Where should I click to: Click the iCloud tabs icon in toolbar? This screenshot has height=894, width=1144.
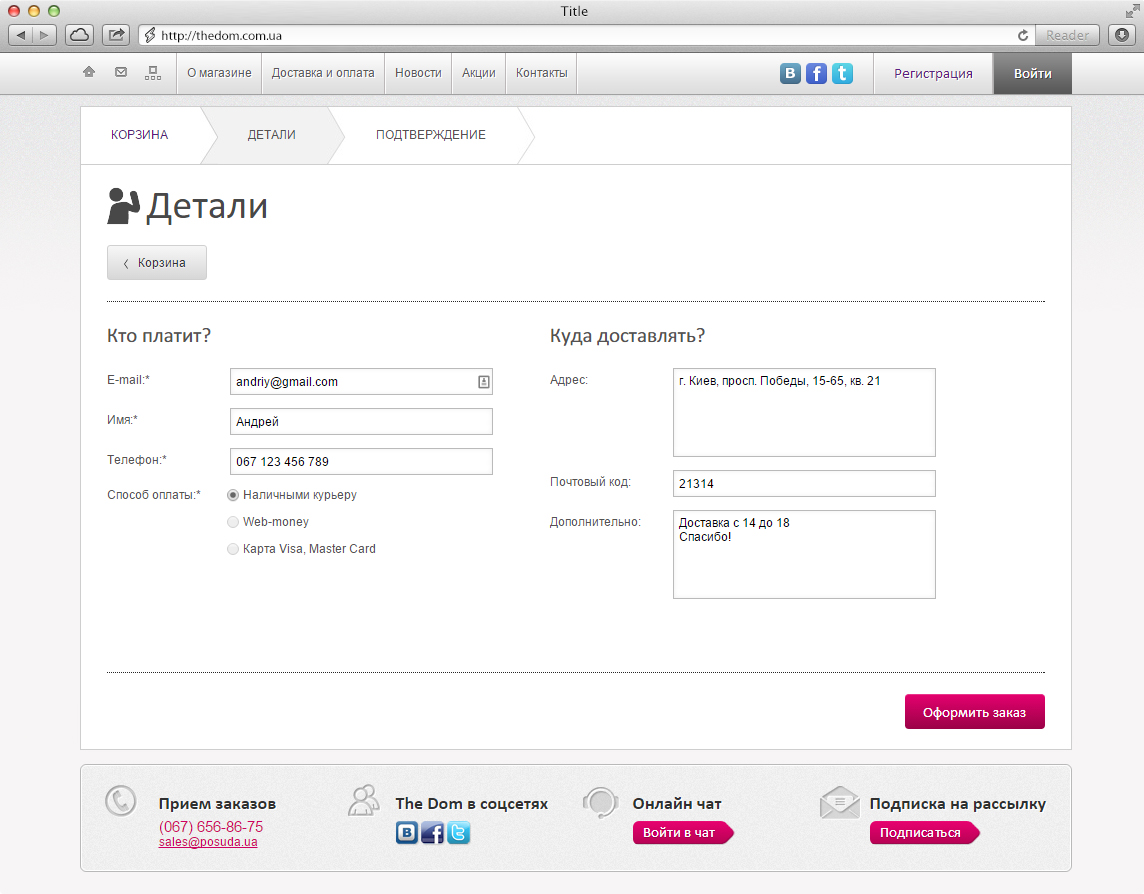click(x=79, y=35)
